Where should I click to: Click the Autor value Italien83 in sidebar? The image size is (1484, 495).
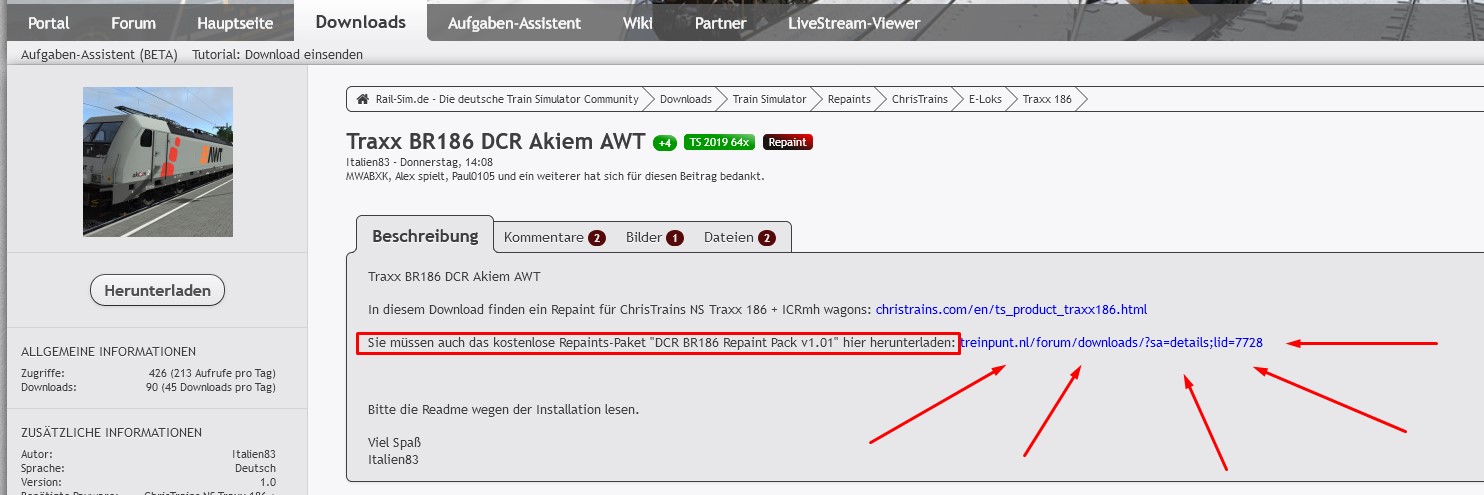[254, 454]
